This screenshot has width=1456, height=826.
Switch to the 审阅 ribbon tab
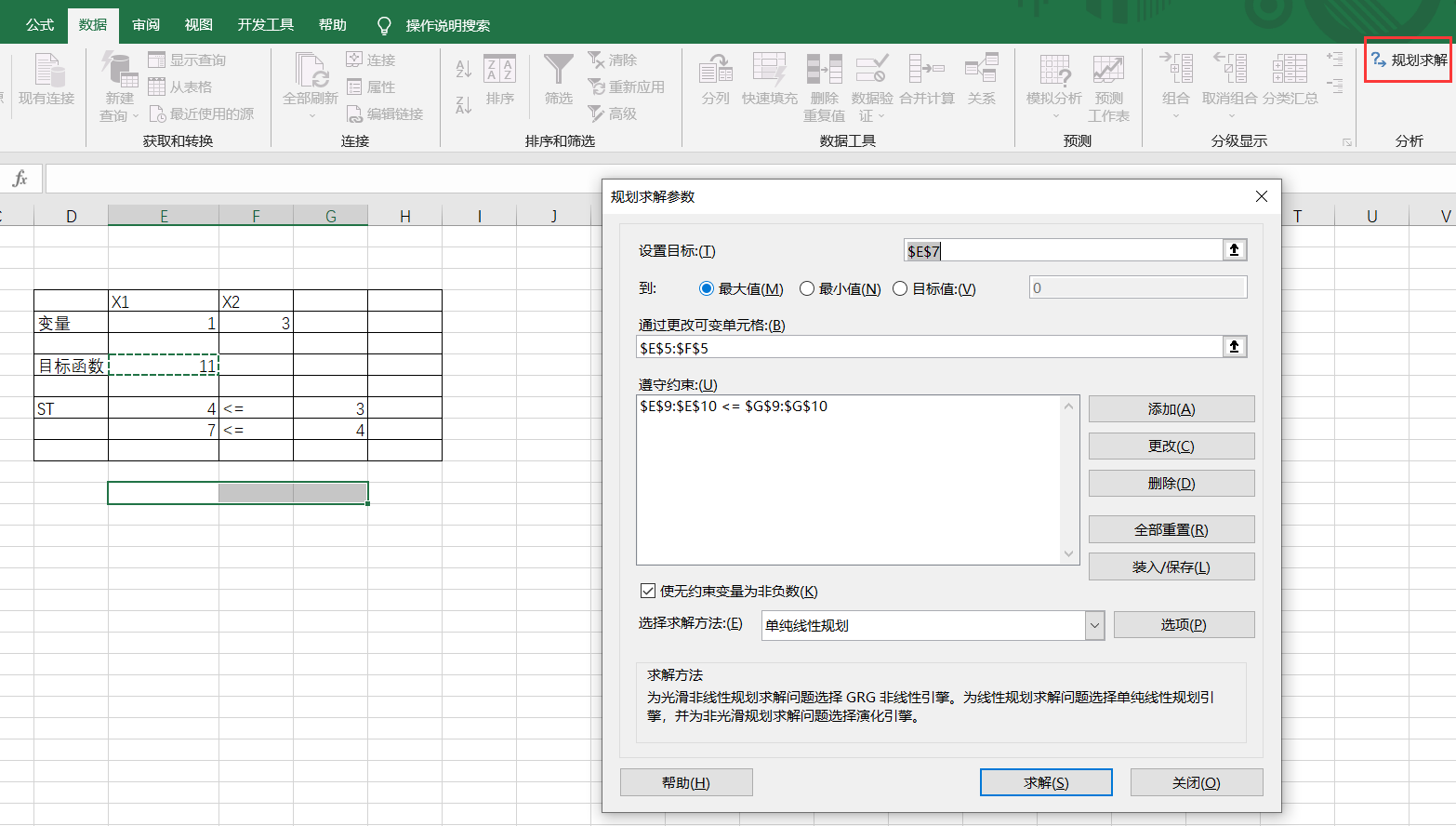146,25
